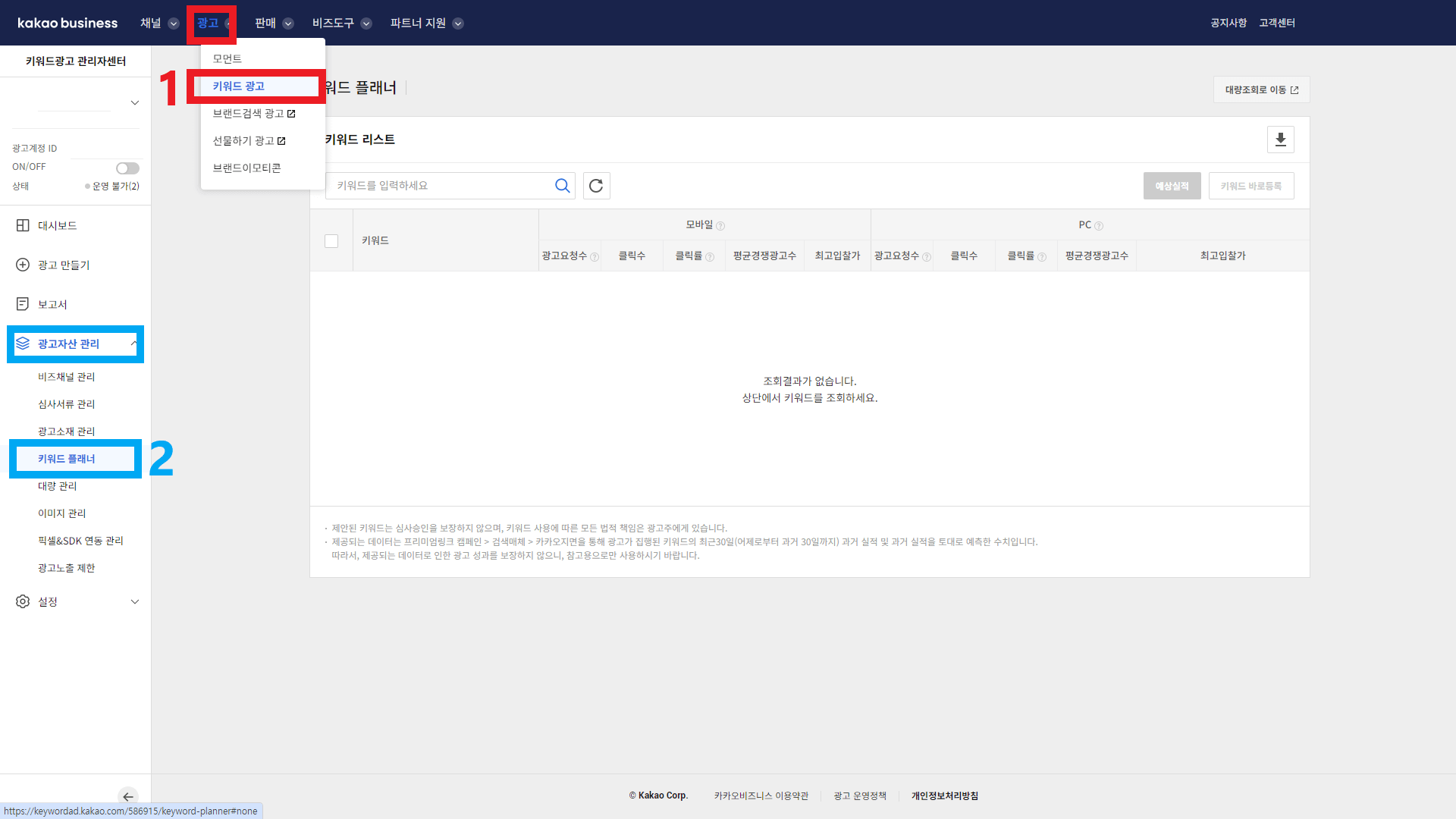Enable the ad account ON/OFF switch
Image resolution: width=1456 pixels, height=819 pixels.
point(127,168)
